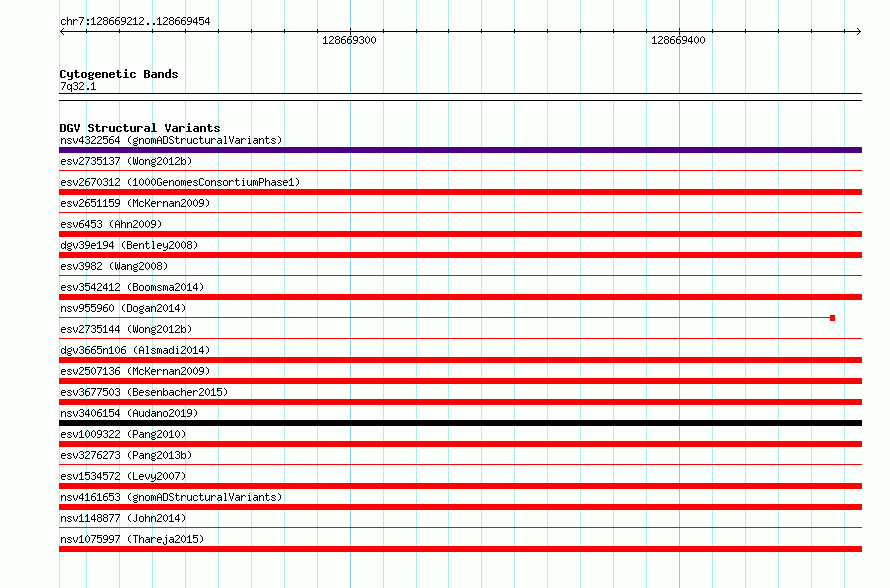The image size is (890, 588).
Task: Click nsv955960 (Dogan2014) label
Action: coord(123,308)
